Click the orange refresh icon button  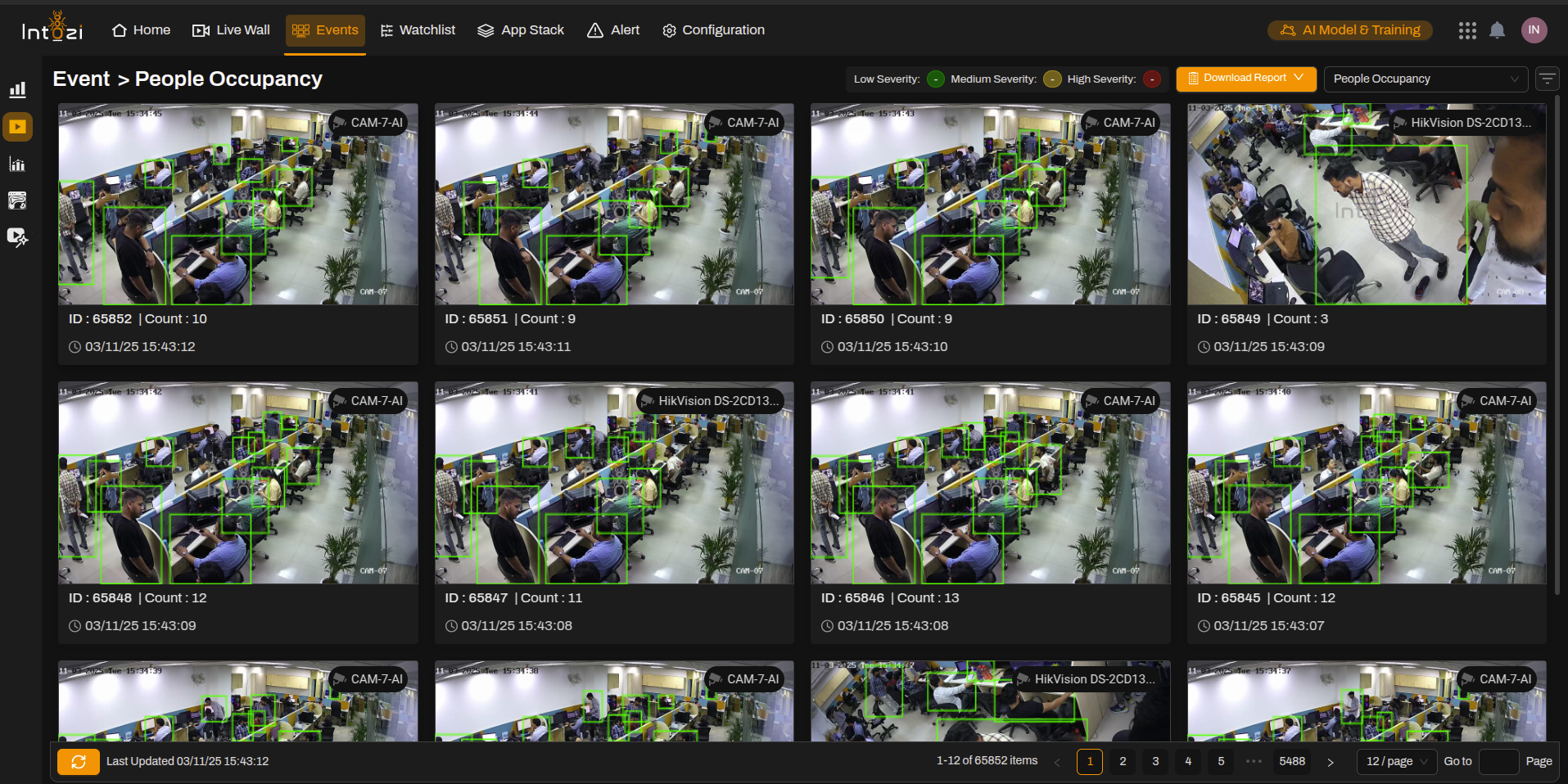point(79,762)
